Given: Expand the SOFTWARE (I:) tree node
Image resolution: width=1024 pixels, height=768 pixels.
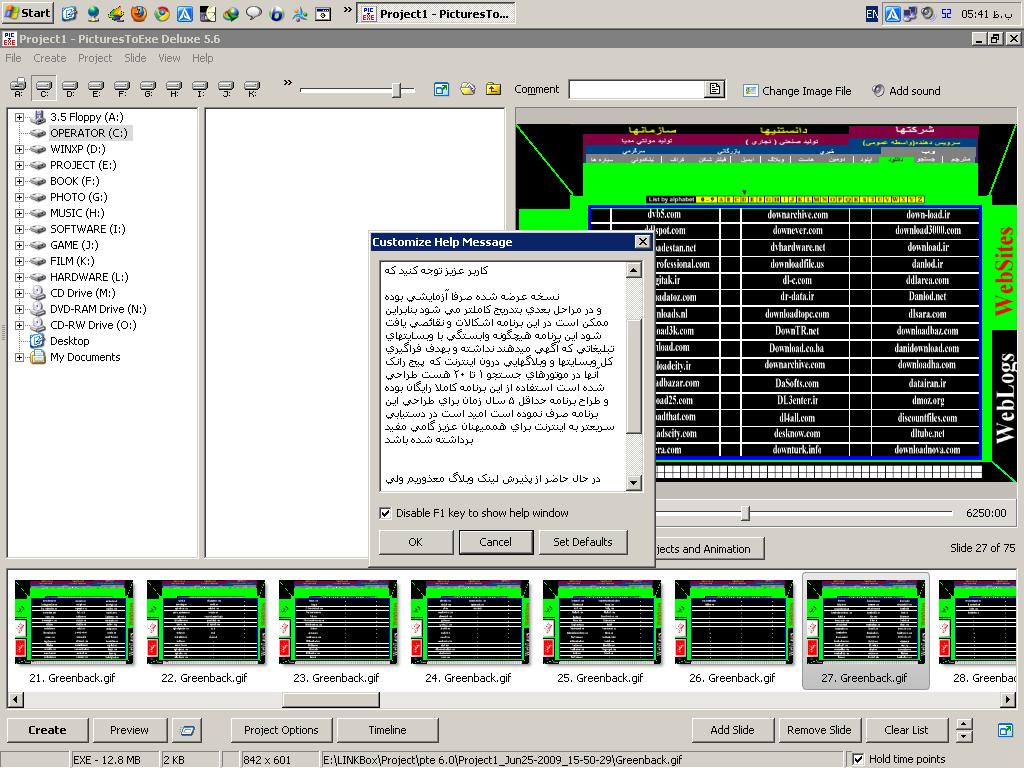Looking at the screenshot, I should pyautogui.click(x=20, y=229).
